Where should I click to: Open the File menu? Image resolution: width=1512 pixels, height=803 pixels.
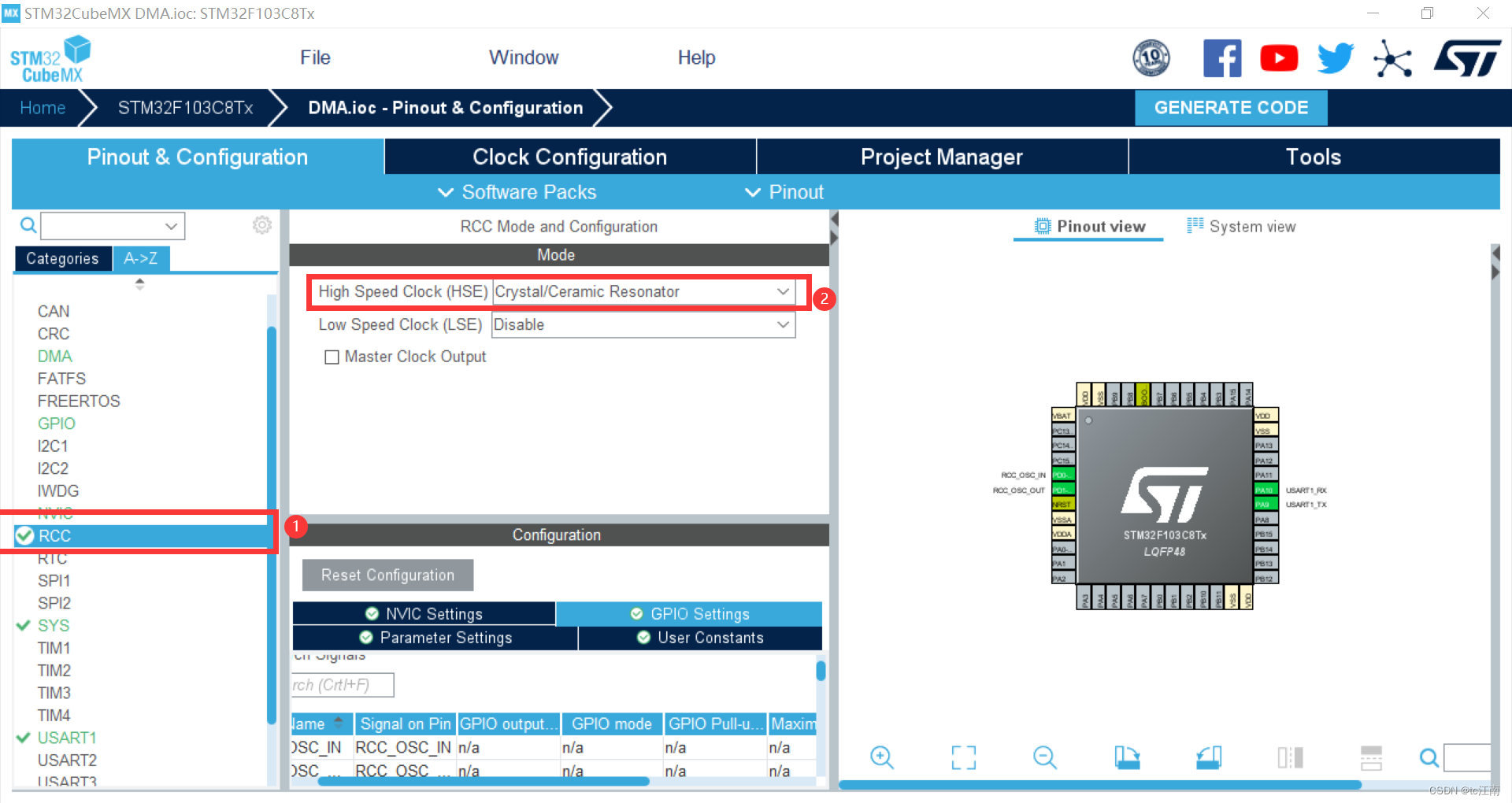click(315, 57)
